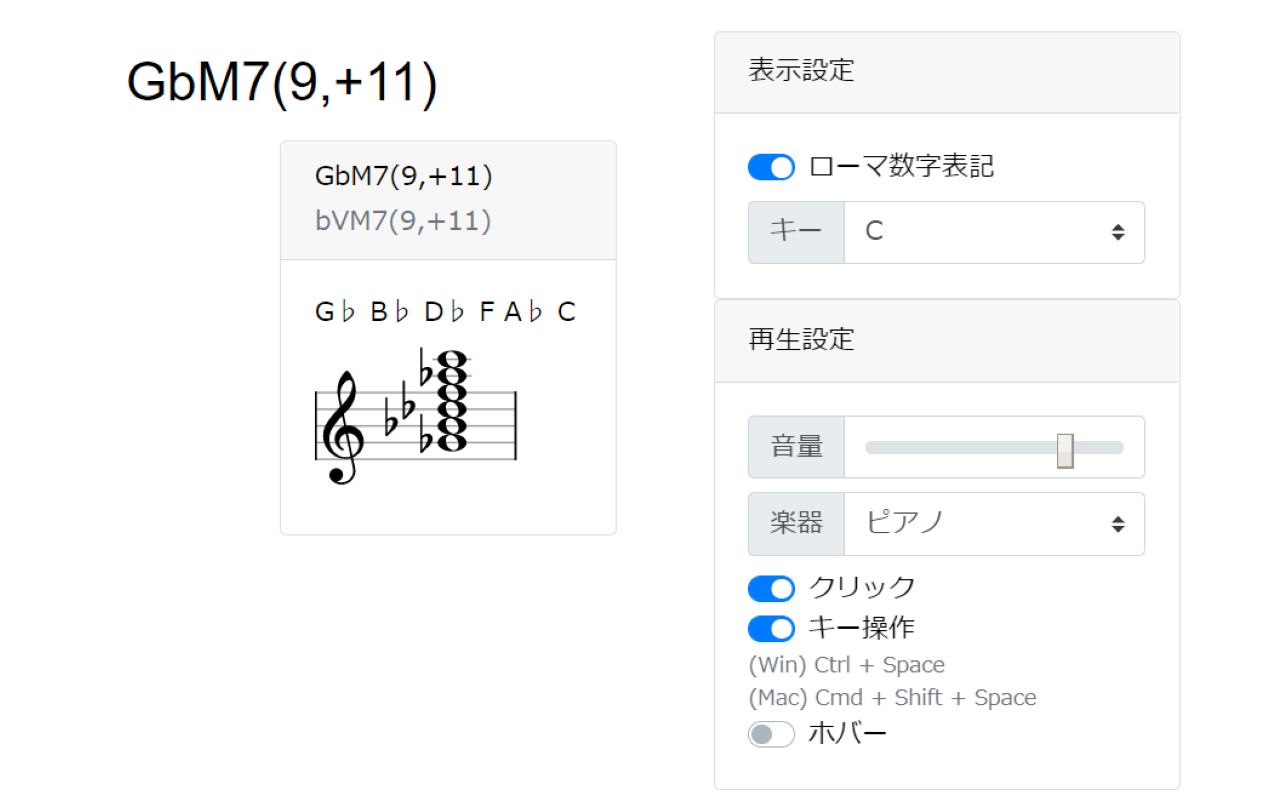Click the volume slider speaker row label 音量
This screenshot has width=1280, height=800.
click(x=795, y=447)
